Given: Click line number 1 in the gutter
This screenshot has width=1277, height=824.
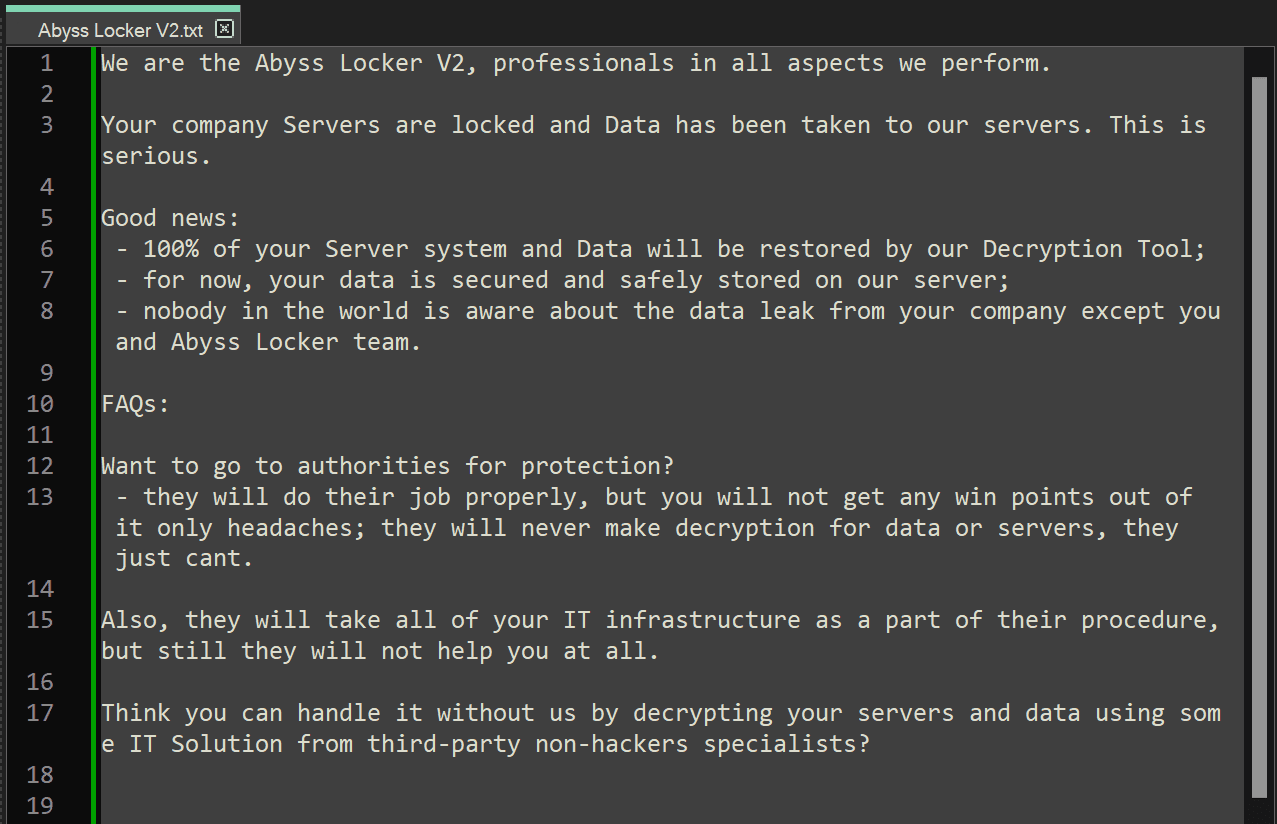Looking at the screenshot, I should tap(46, 63).
